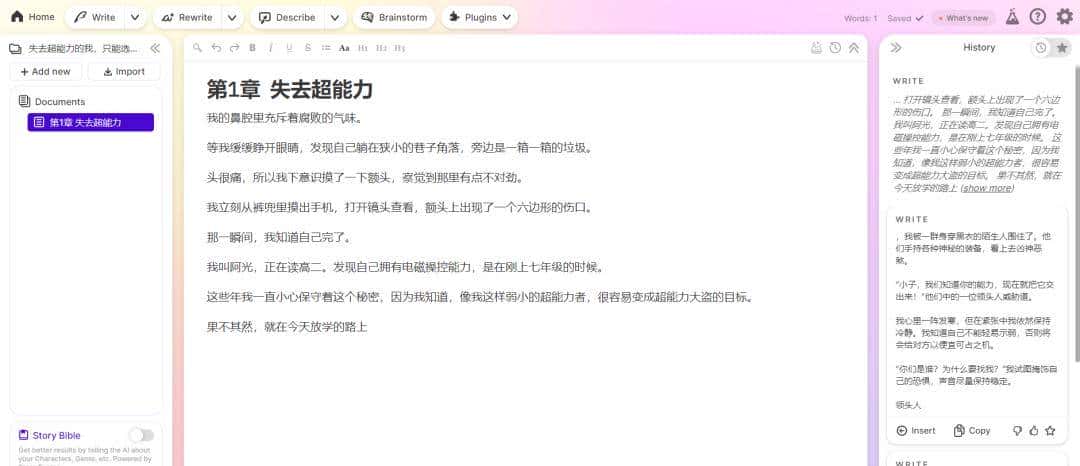Click the project folder icon
Viewport: 1080px width, 466px height.
tap(14, 49)
